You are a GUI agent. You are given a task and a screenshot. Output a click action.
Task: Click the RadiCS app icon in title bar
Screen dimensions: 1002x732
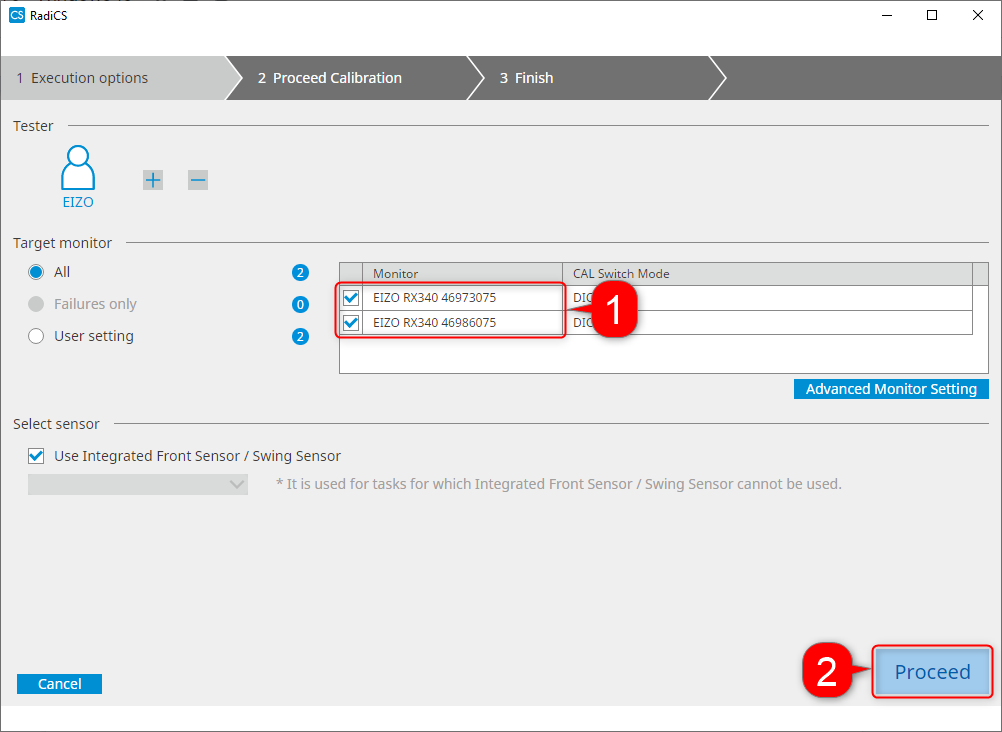17,15
